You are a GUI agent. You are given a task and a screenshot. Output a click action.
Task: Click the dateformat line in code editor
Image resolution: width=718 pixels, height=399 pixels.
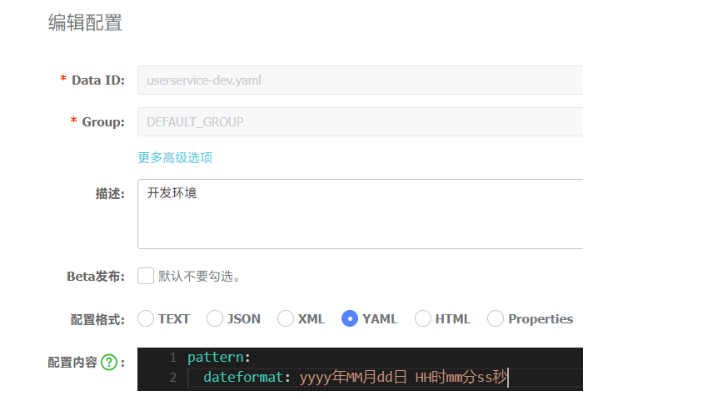356,377
